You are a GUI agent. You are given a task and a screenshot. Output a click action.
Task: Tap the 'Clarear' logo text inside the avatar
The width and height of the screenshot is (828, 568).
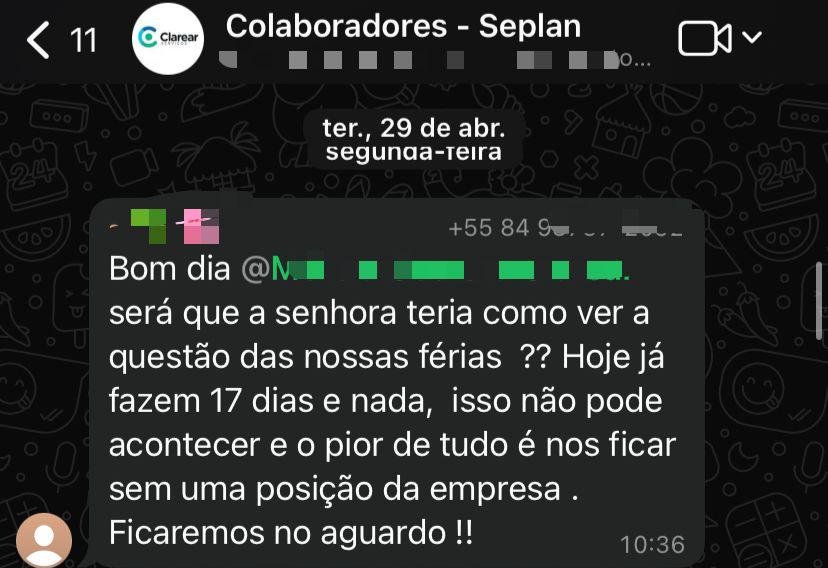point(179,37)
